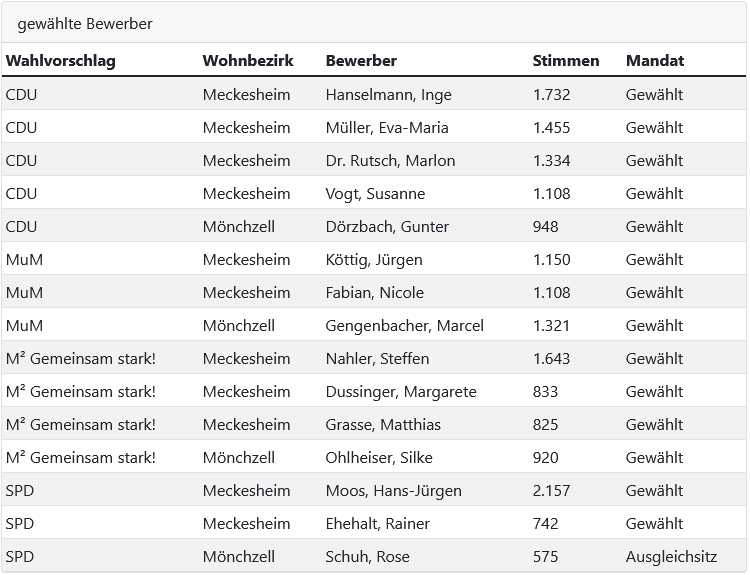The width and height of the screenshot is (750, 575).
Task: Select the Schuh, Rose entry
Action: click(368, 557)
